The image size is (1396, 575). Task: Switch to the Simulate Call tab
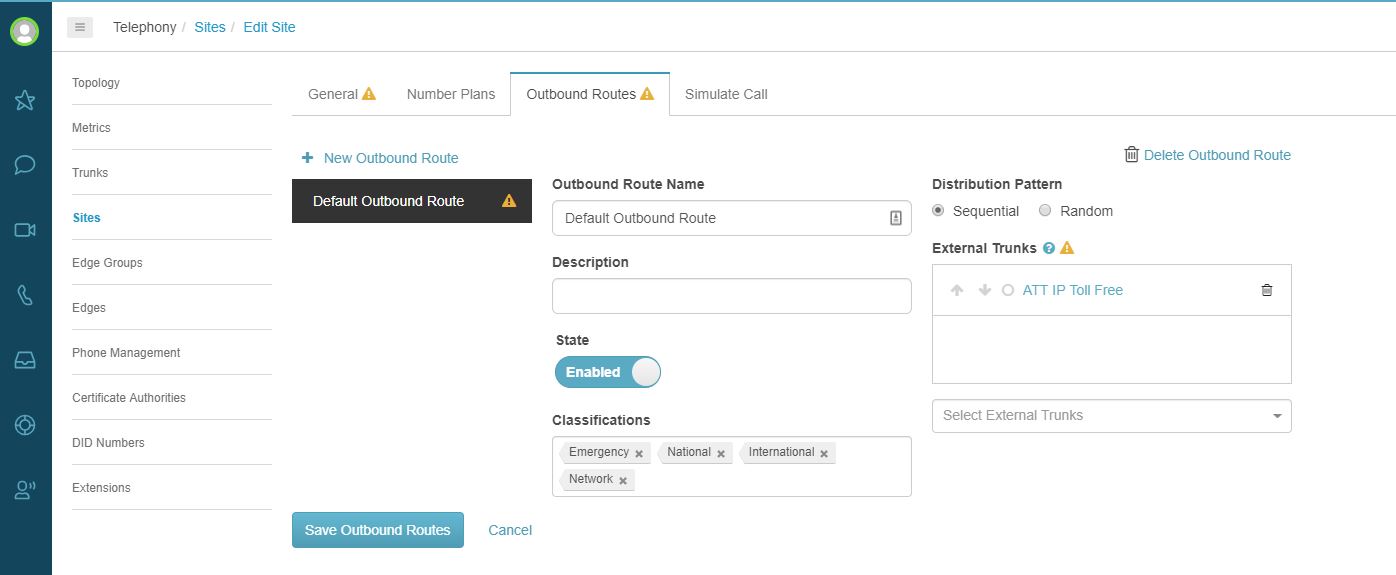pos(726,94)
